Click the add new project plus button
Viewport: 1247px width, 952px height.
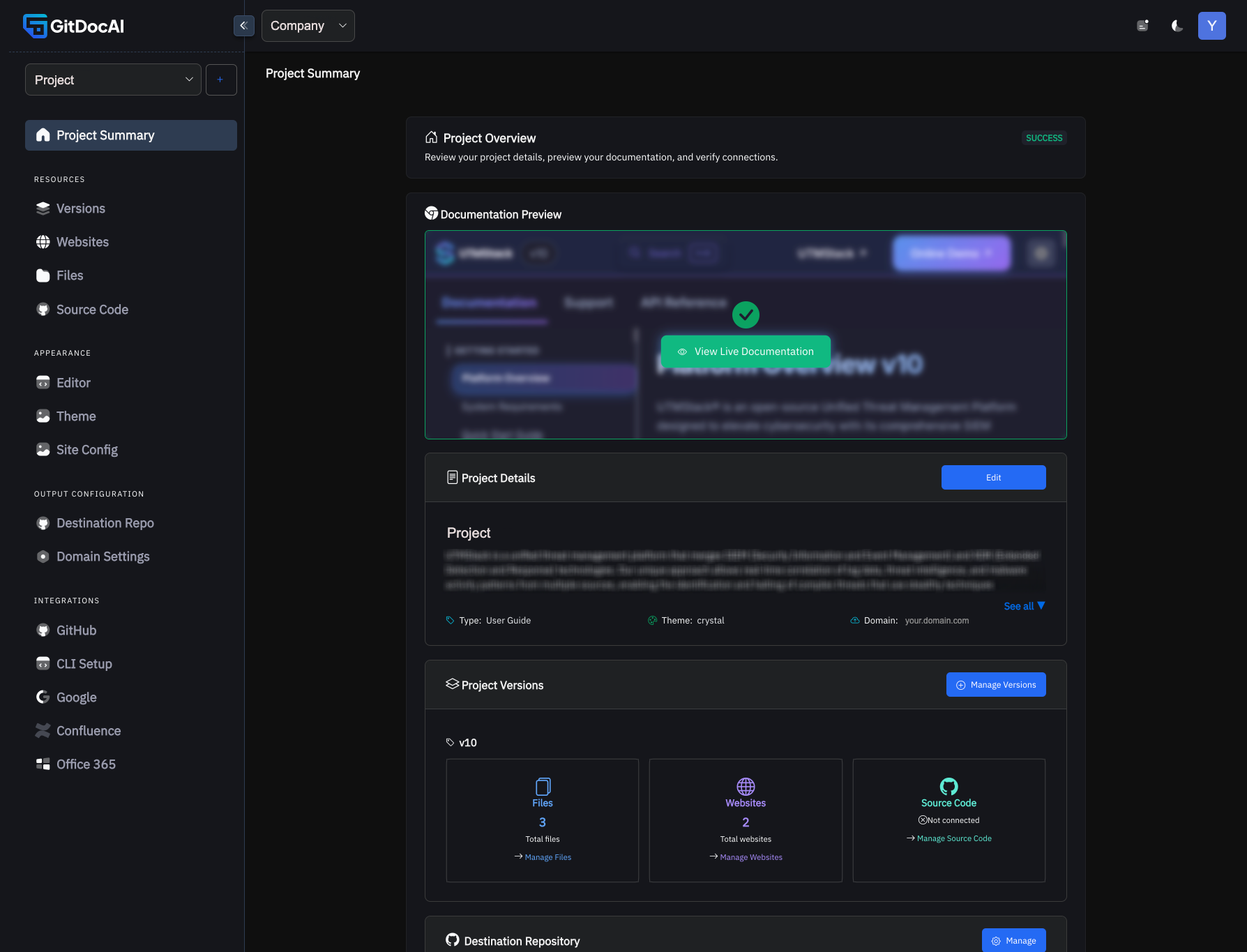[x=221, y=80]
